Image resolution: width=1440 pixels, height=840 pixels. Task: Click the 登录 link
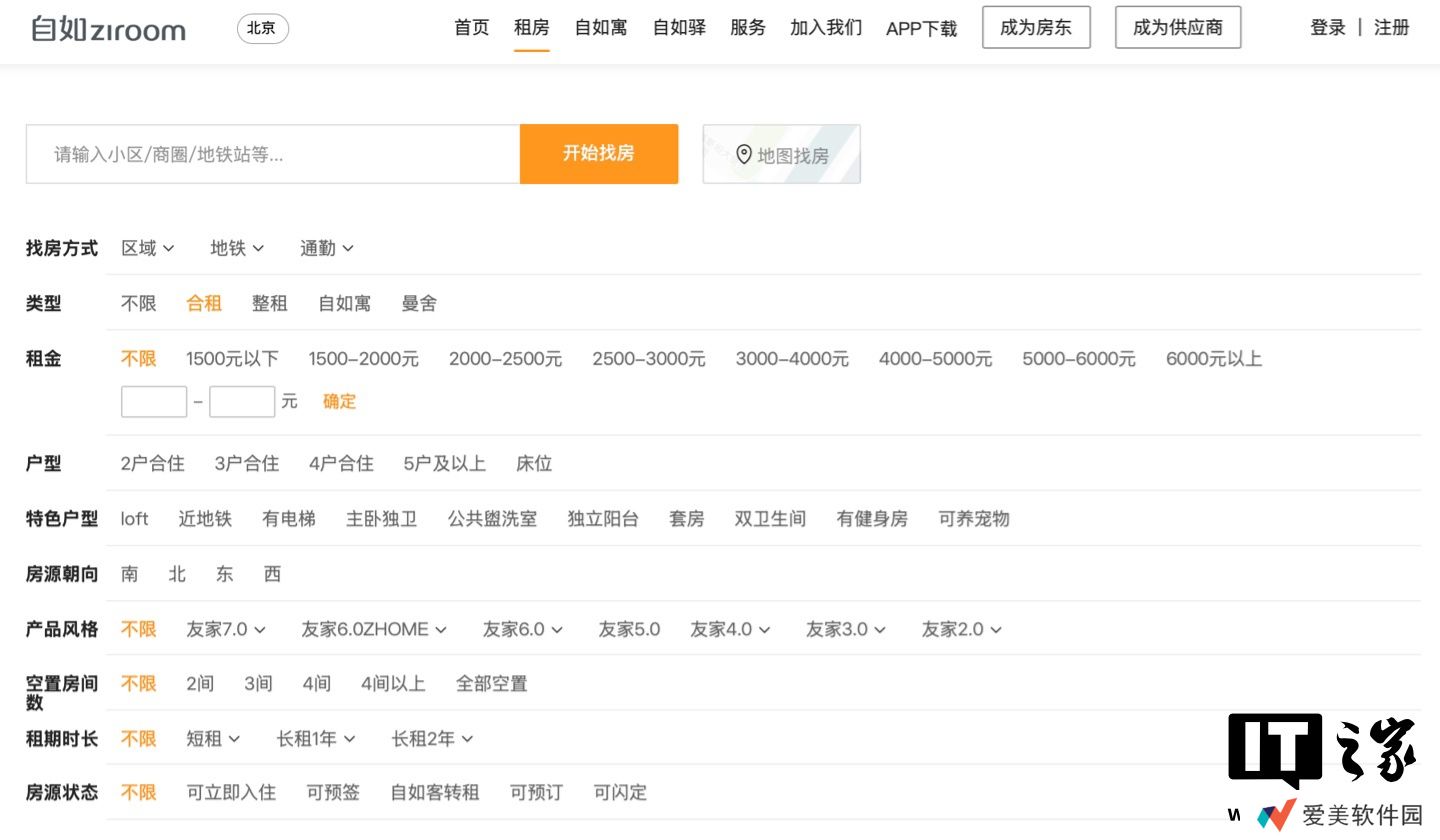(1327, 28)
